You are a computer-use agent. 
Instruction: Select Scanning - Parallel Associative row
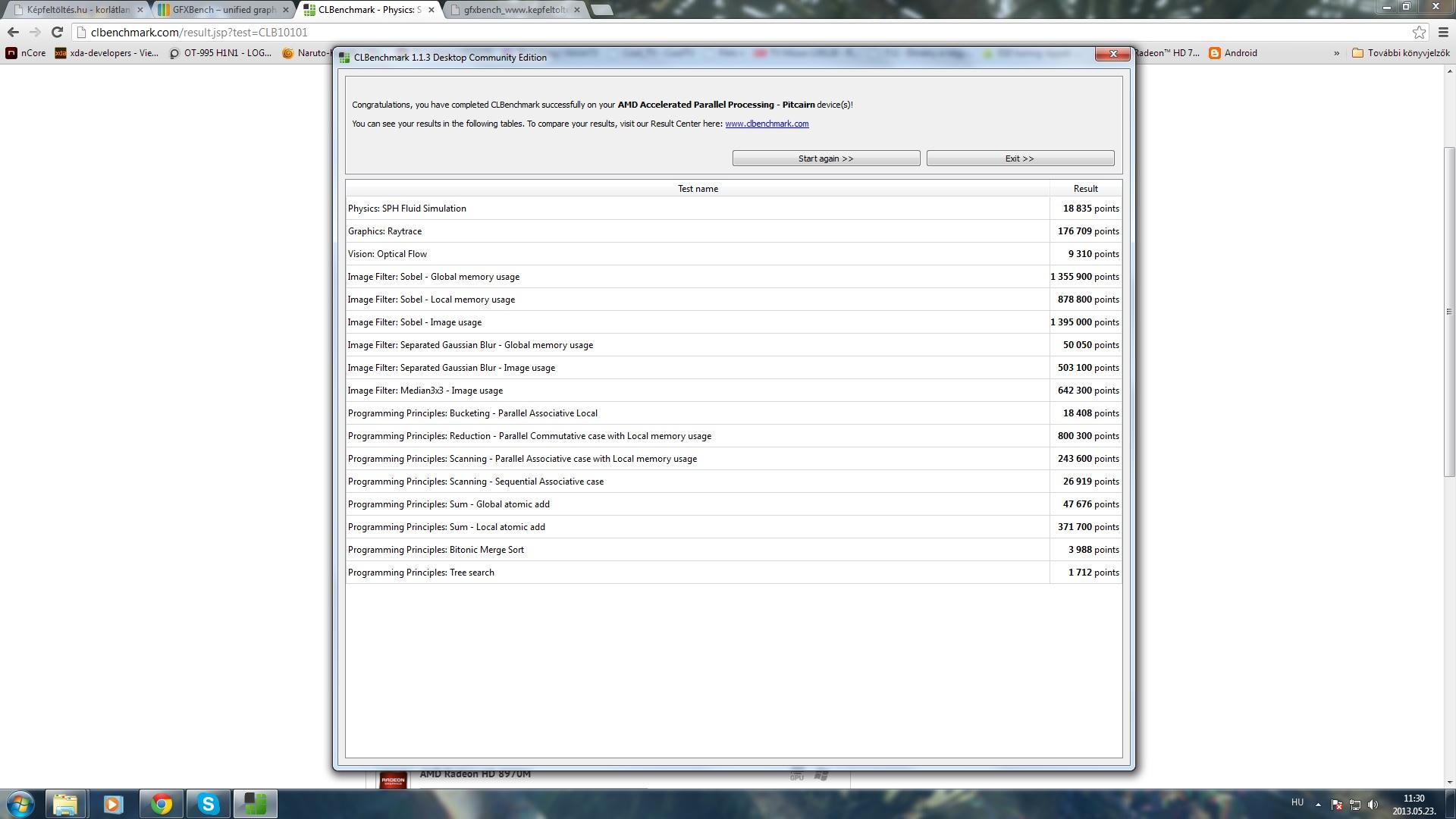pos(733,459)
